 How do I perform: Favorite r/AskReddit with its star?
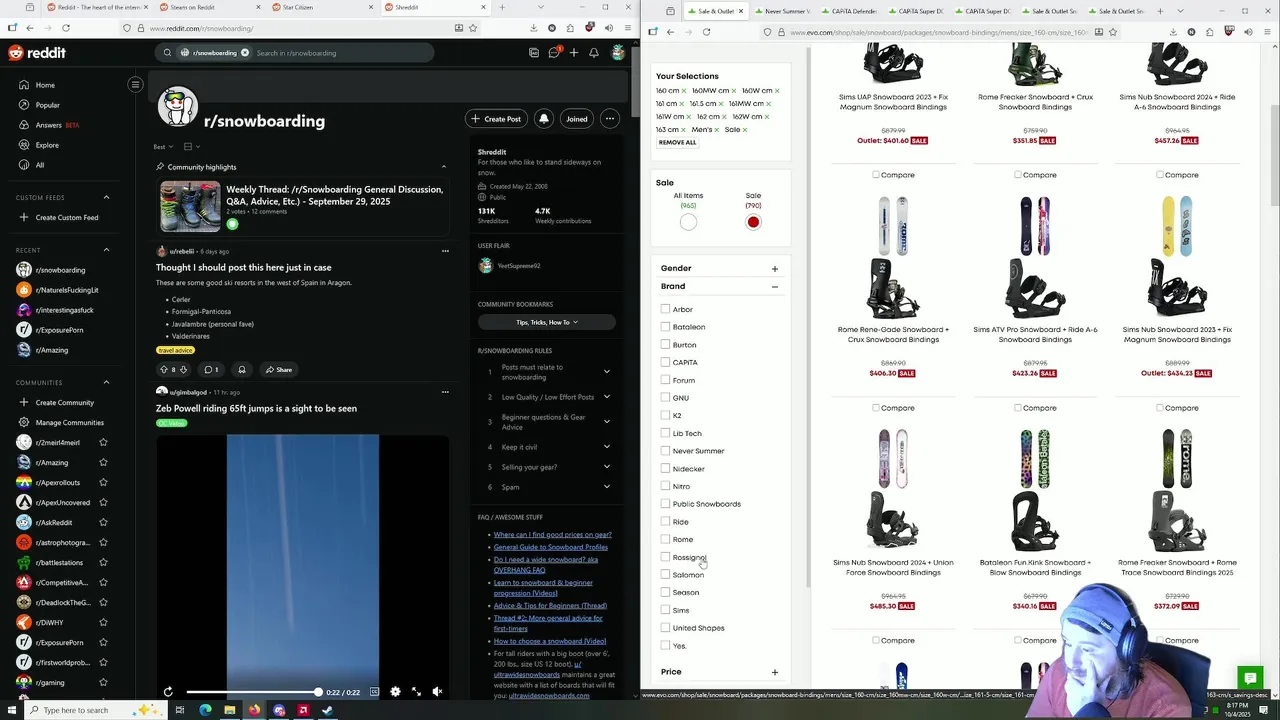[103, 523]
